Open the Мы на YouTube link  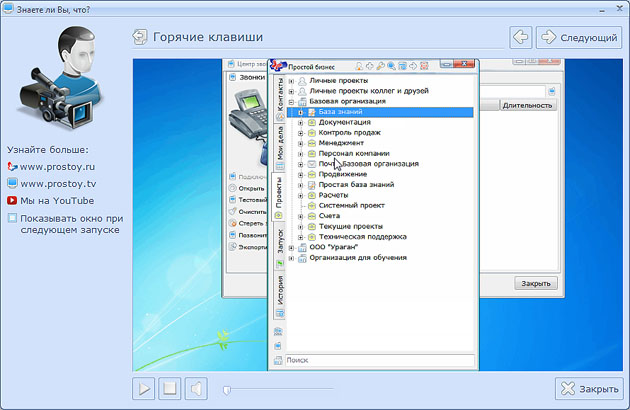[57, 201]
